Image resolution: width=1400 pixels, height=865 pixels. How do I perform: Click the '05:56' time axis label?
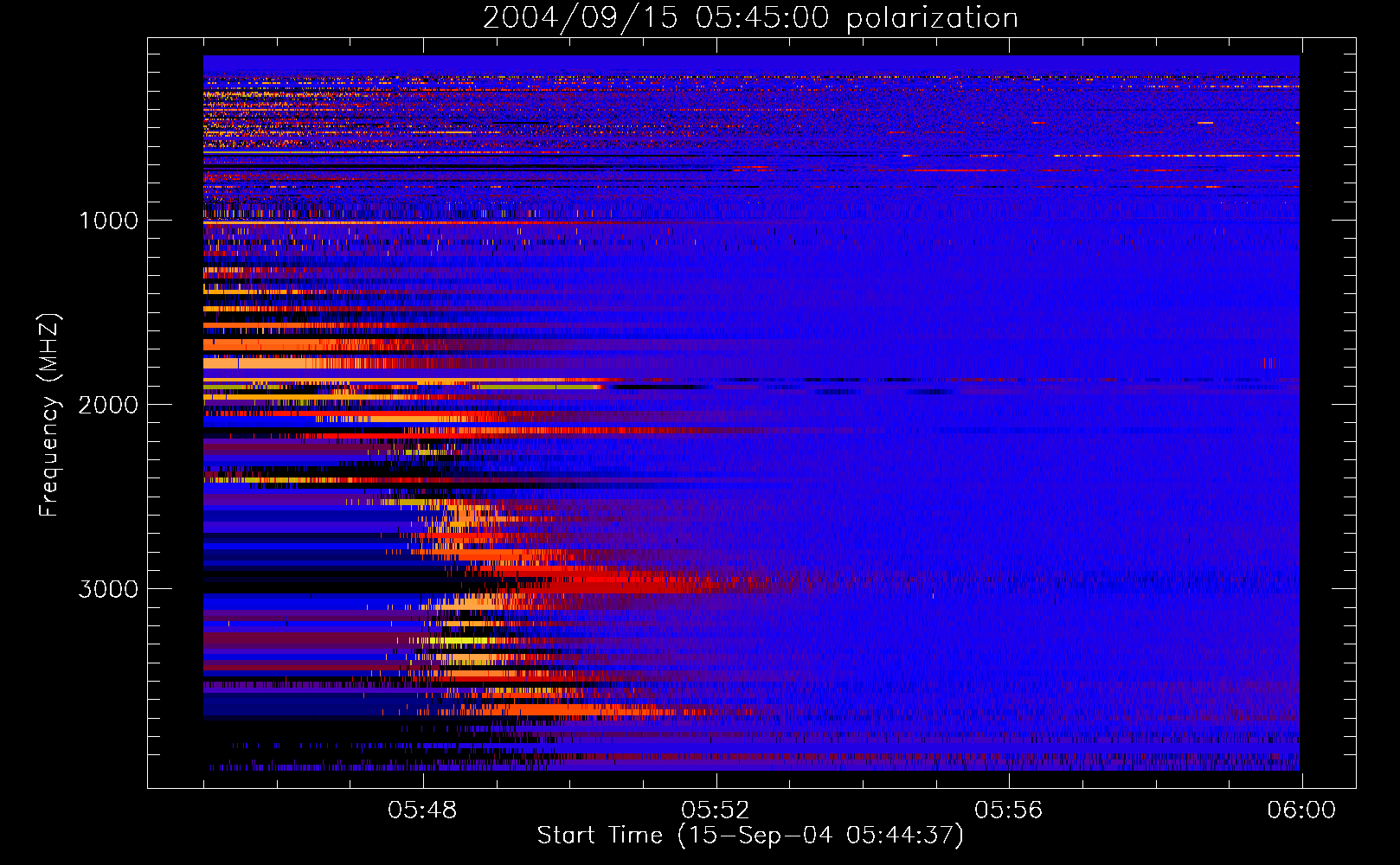1009,811
